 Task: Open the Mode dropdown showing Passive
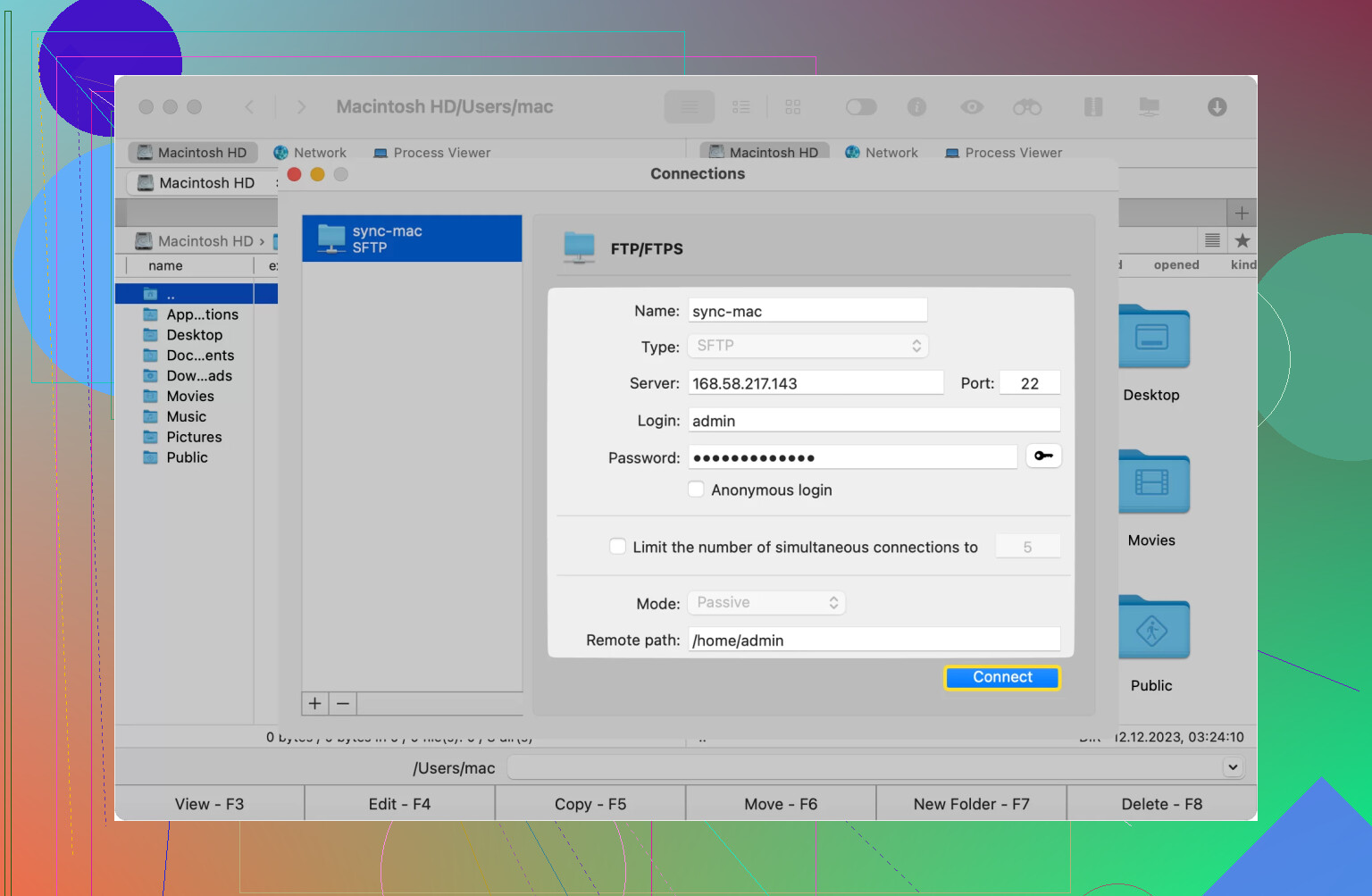tap(766, 603)
